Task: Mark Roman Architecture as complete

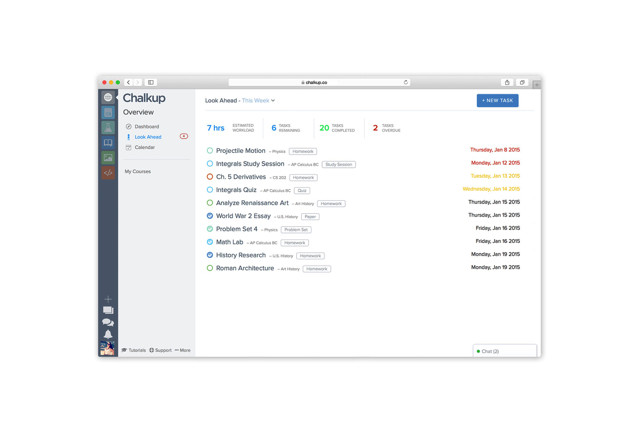Action: tap(210, 268)
